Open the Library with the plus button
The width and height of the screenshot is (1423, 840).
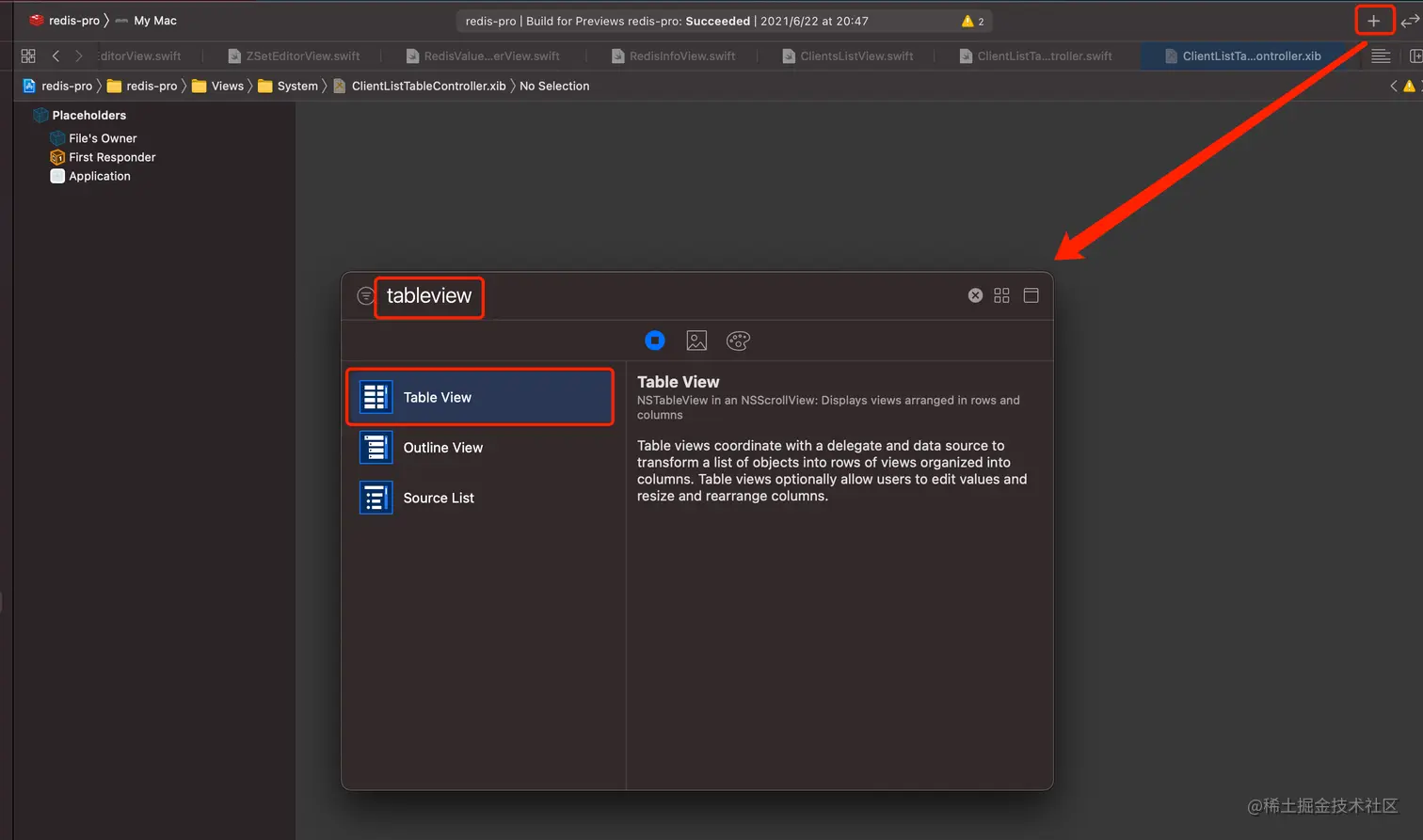click(x=1373, y=21)
